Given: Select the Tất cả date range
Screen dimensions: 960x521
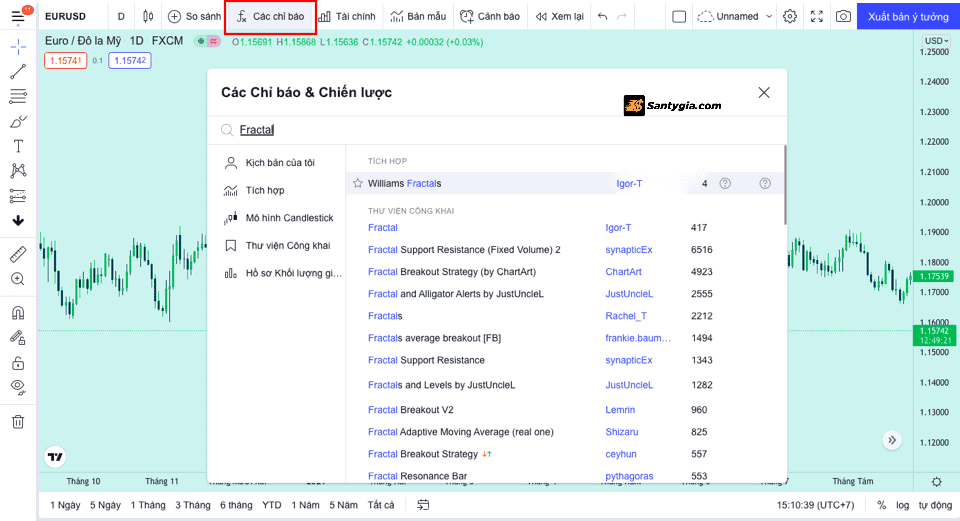Looking at the screenshot, I should tap(381, 505).
